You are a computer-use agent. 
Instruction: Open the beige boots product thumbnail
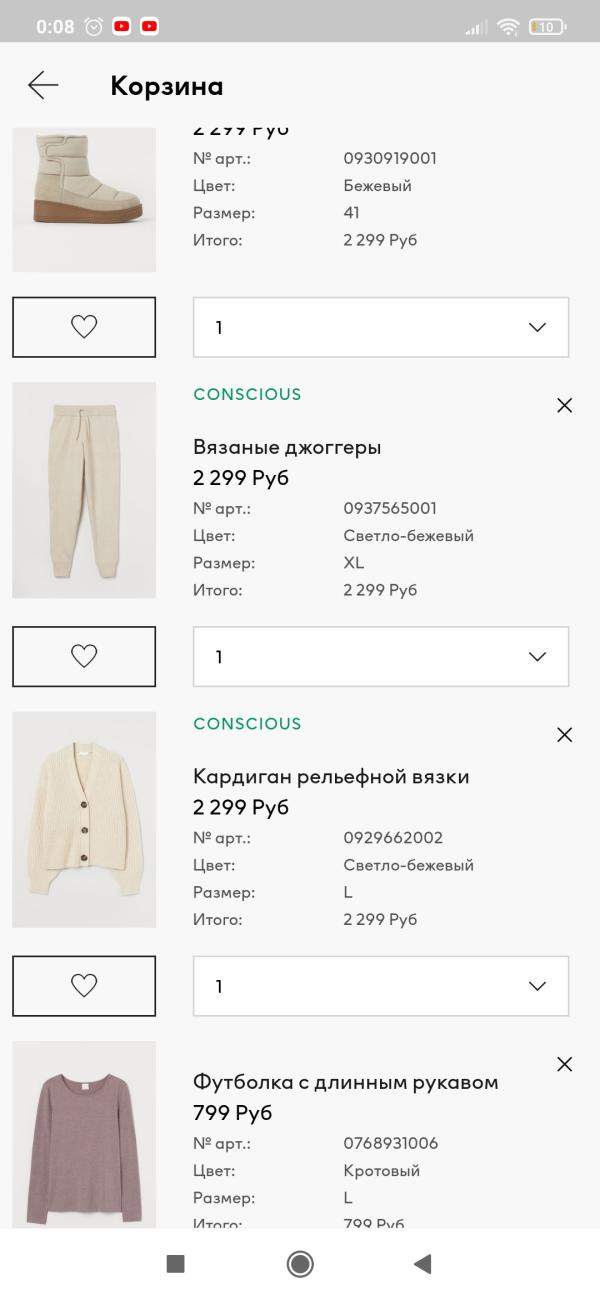84,199
